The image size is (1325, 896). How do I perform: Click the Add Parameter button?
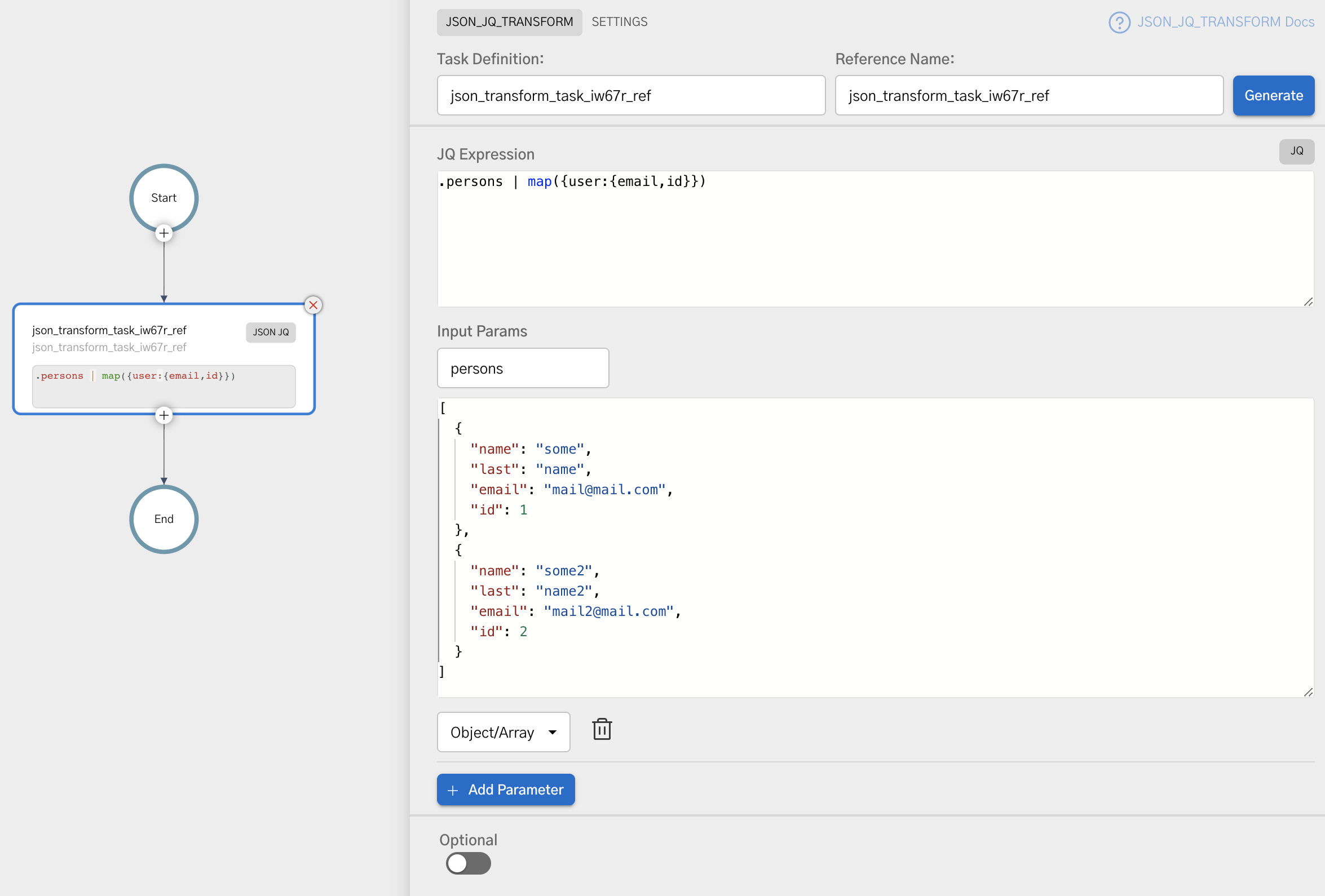(505, 789)
